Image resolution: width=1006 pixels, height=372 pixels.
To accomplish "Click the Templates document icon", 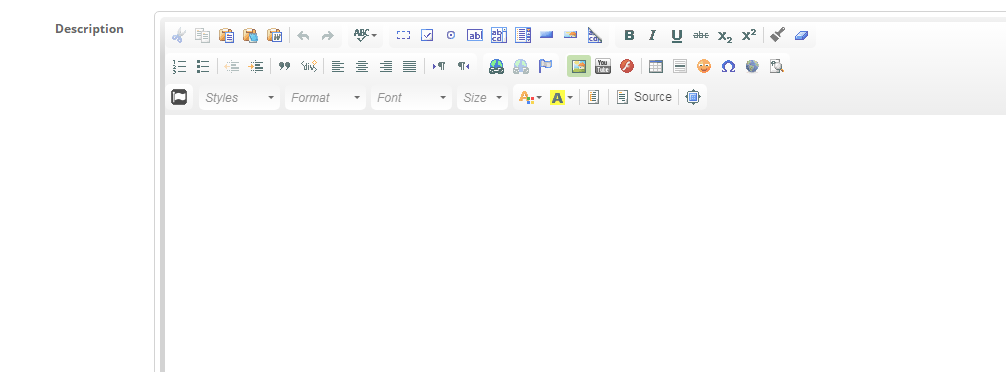I will click(x=593, y=97).
